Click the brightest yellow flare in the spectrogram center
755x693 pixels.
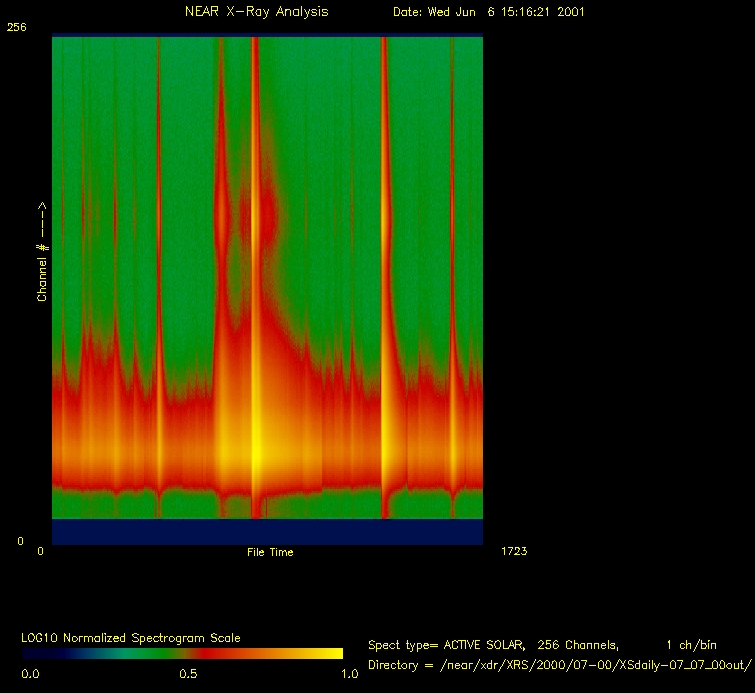[x=256, y=448]
